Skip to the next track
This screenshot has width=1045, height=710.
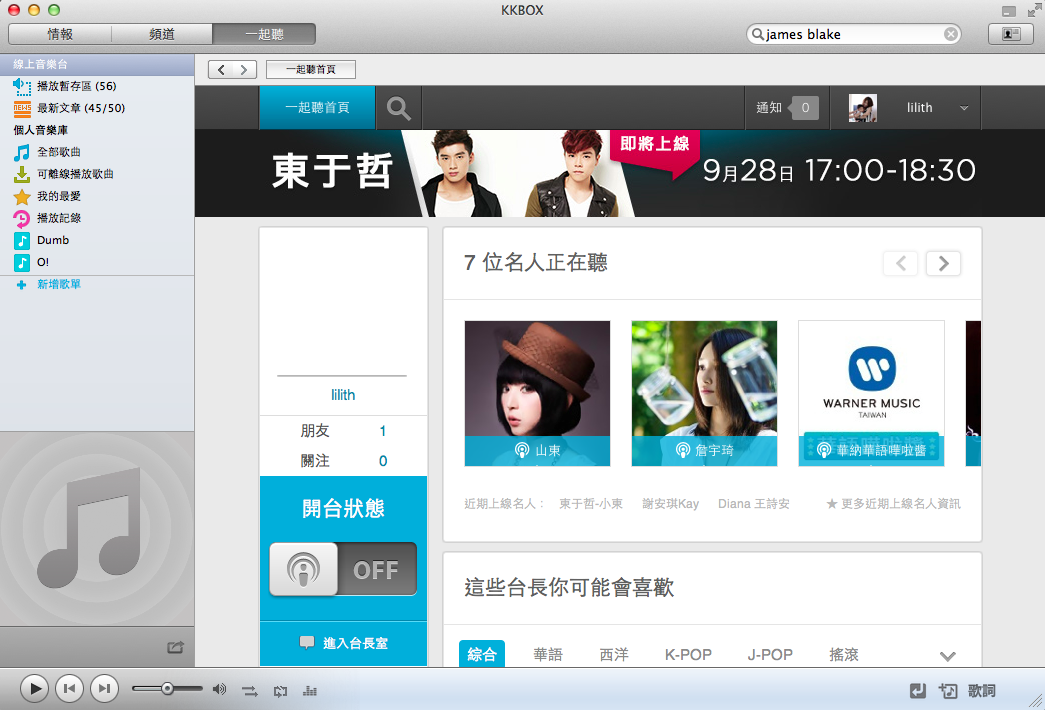click(x=105, y=689)
